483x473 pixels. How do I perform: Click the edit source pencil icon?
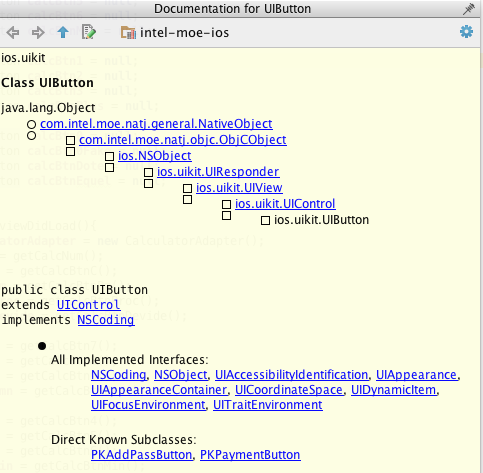tap(89, 32)
